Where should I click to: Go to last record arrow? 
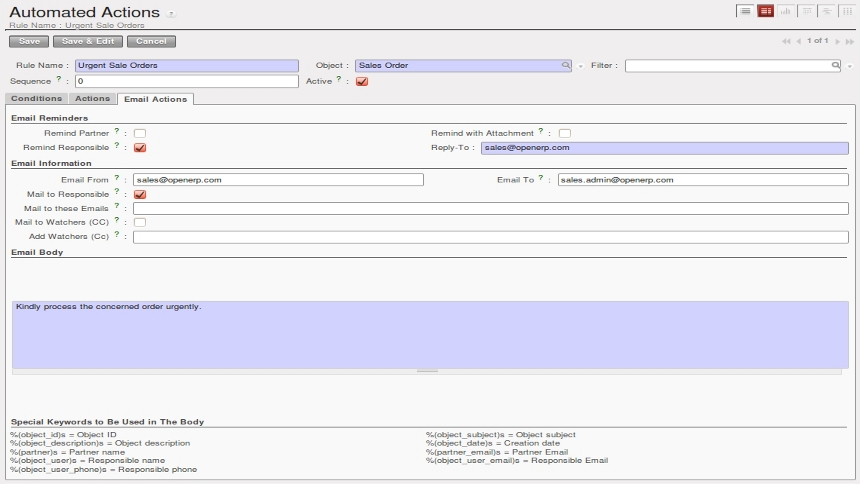pyautogui.click(x=850, y=41)
